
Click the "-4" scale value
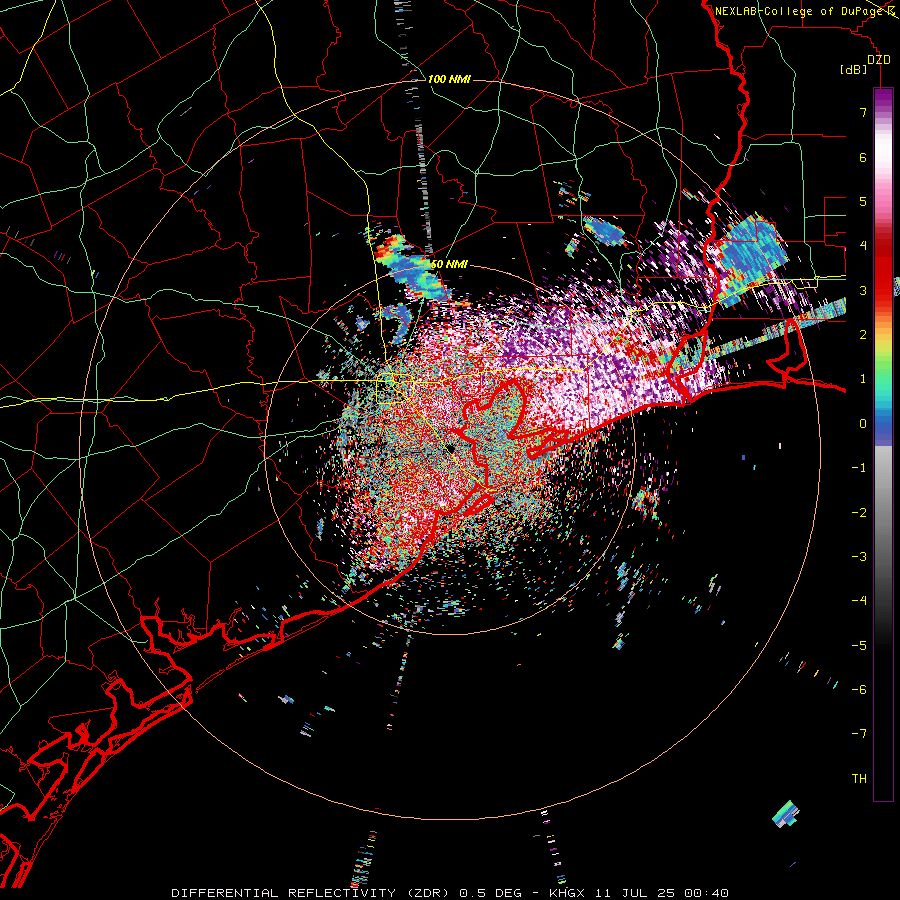[859, 601]
